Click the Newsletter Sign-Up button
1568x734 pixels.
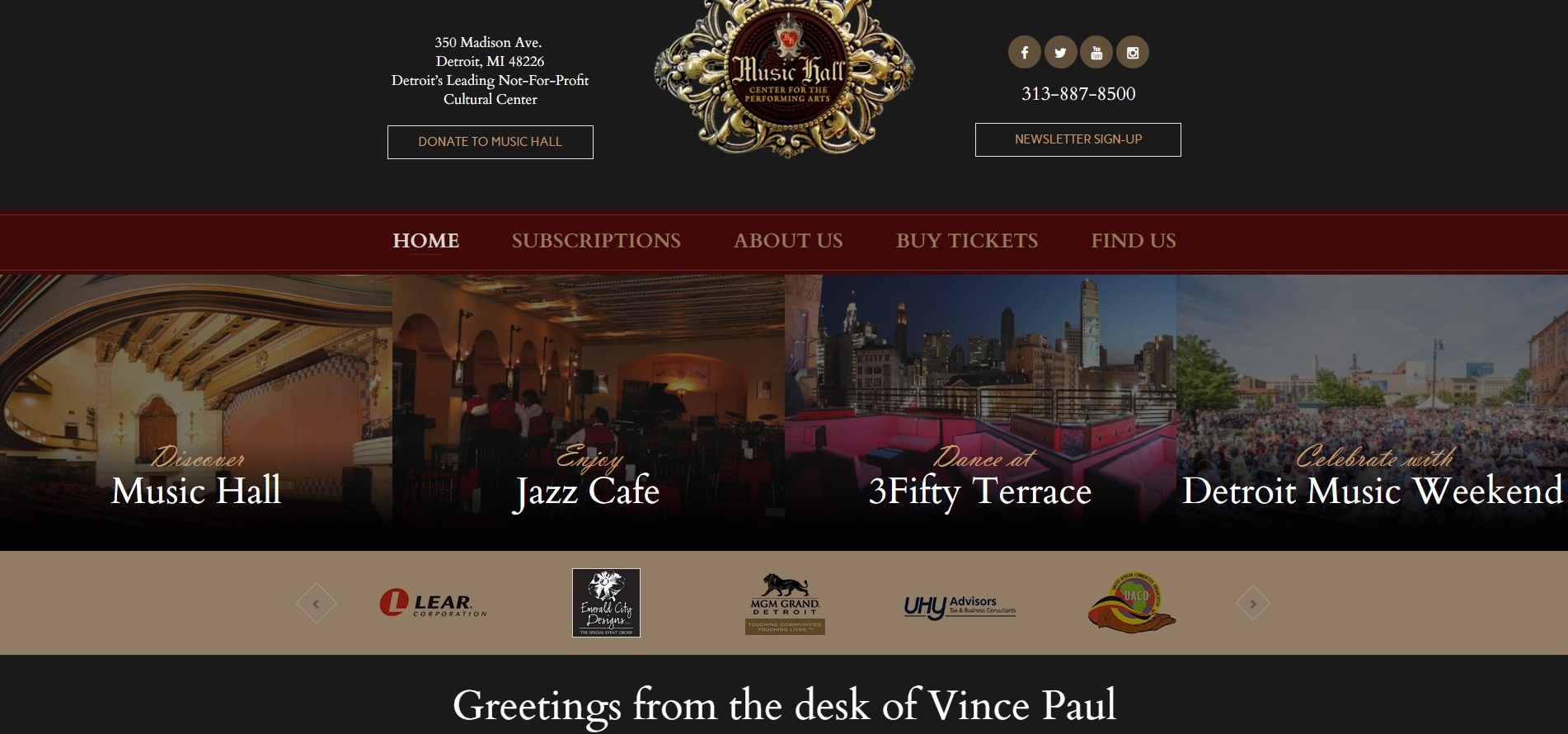coord(1078,139)
